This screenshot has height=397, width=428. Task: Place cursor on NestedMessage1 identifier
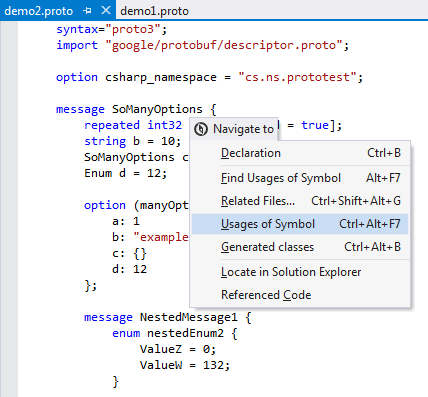[x=189, y=317]
